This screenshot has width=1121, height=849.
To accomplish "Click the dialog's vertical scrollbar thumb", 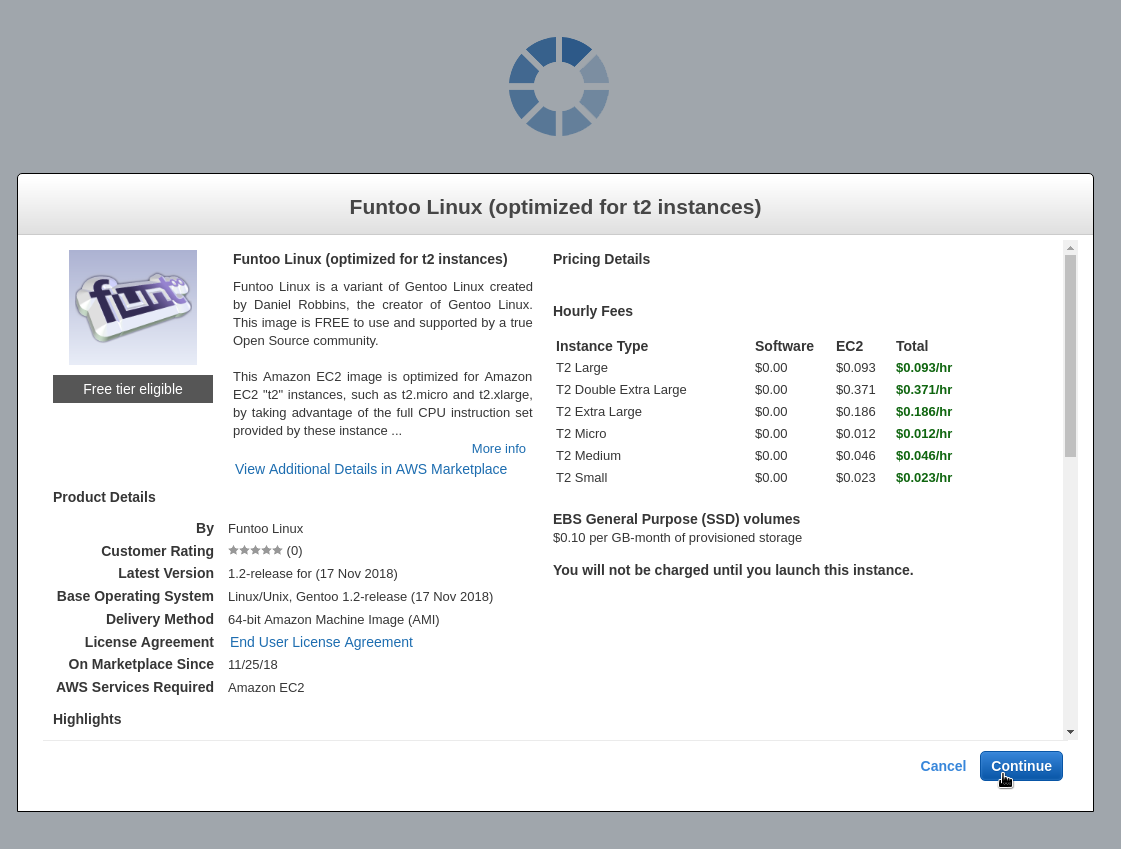I will [1070, 356].
